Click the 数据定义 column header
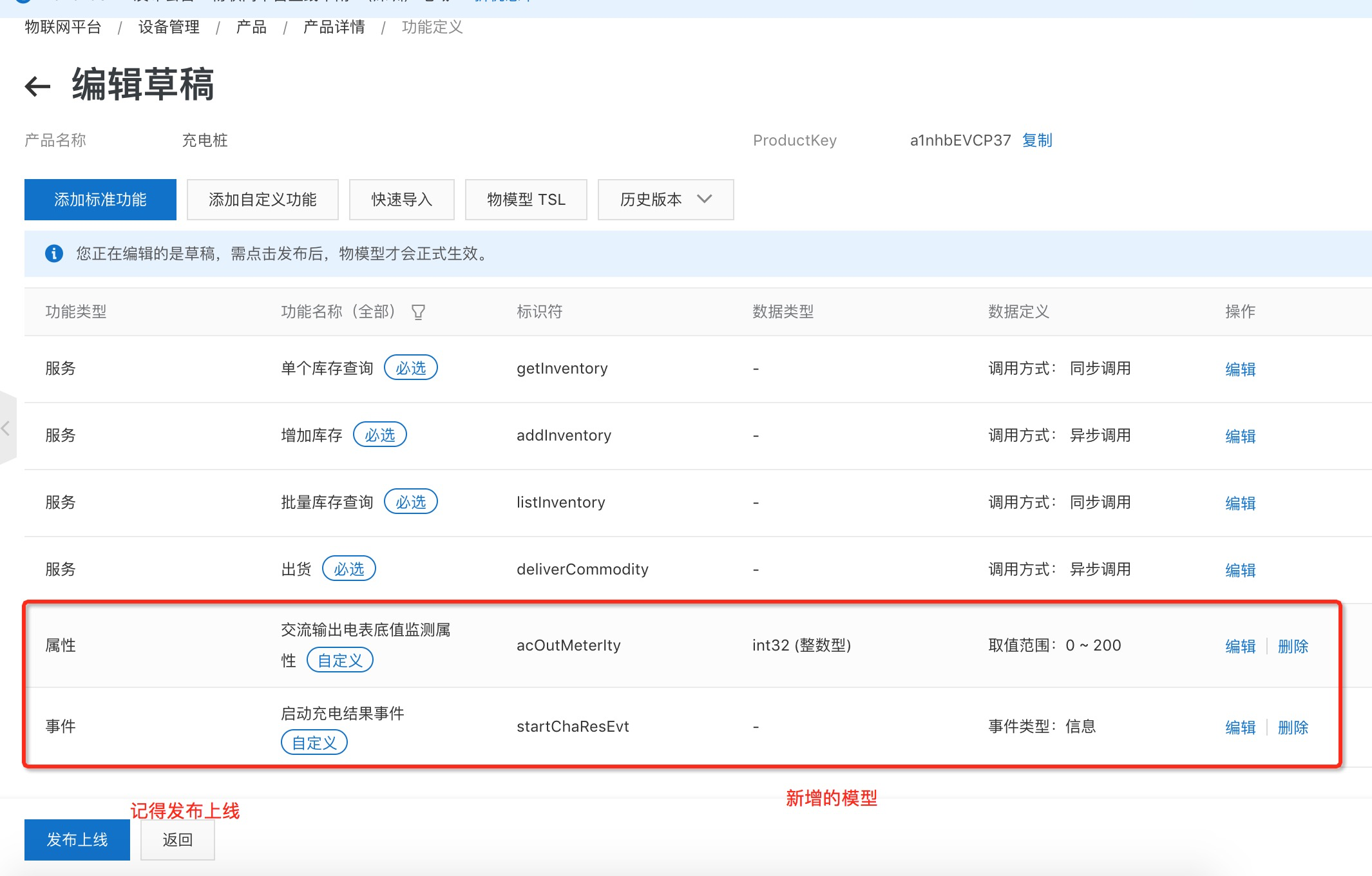The image size is (1372, 876). [1019, 312]
